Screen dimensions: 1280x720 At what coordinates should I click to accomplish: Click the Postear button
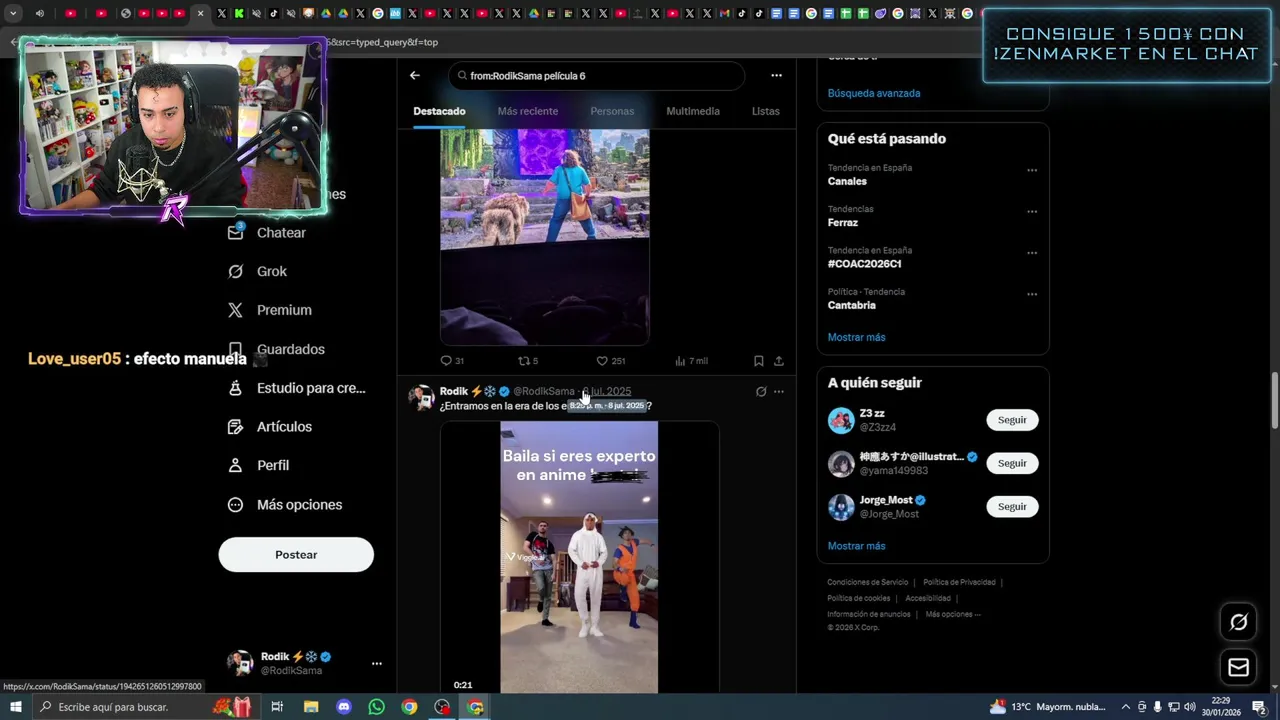[x=296, y=555]
